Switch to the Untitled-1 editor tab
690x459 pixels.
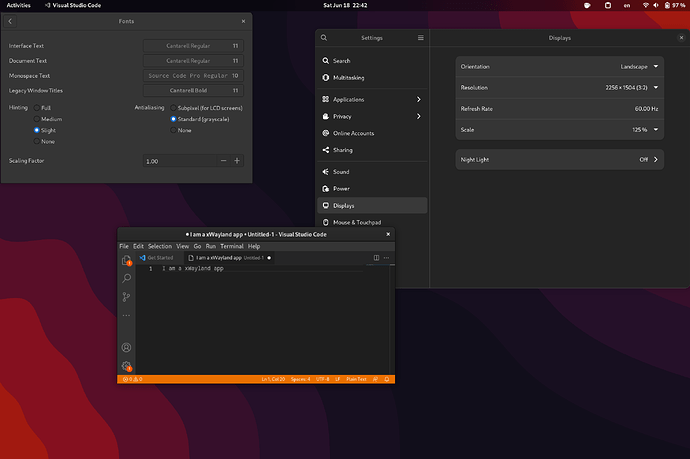(x=229, y=258)
